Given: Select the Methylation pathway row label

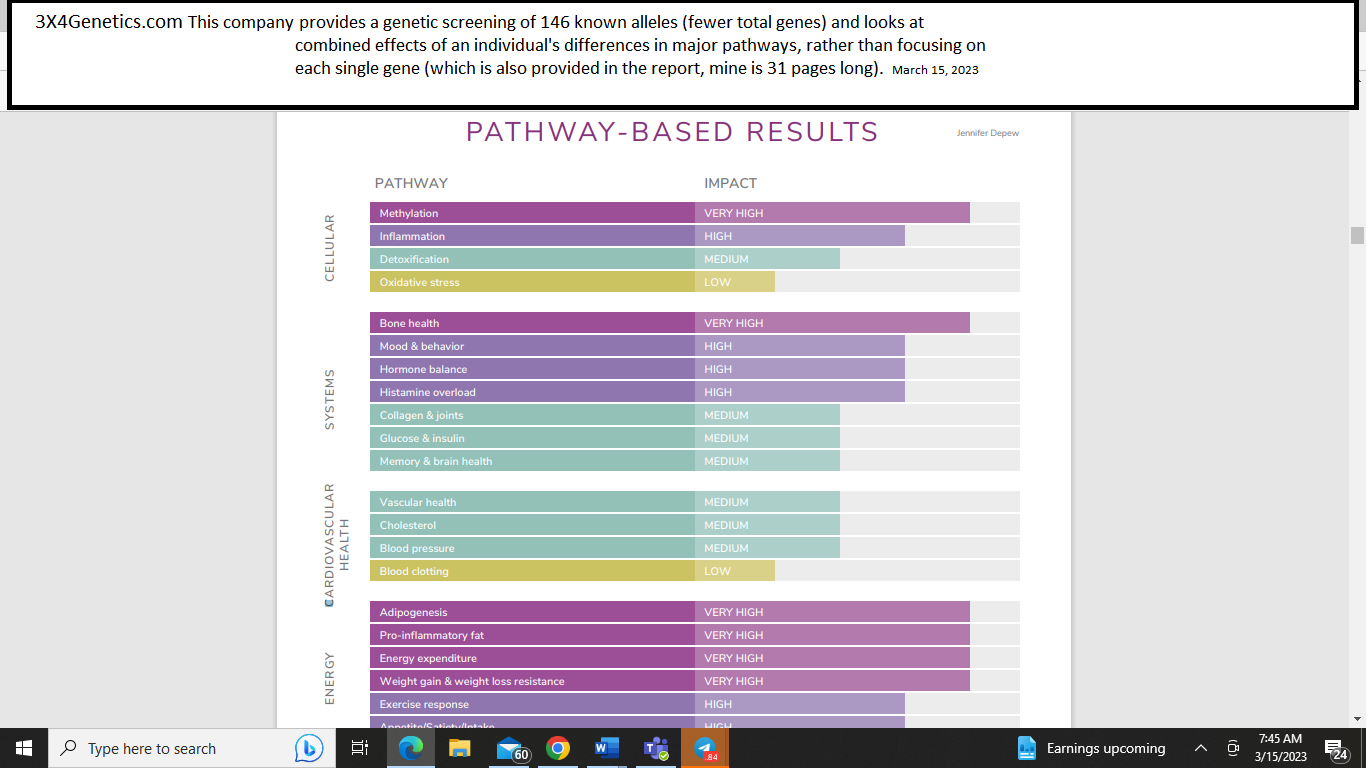Looking at the screenshot, I should click(x=408, y=213).
